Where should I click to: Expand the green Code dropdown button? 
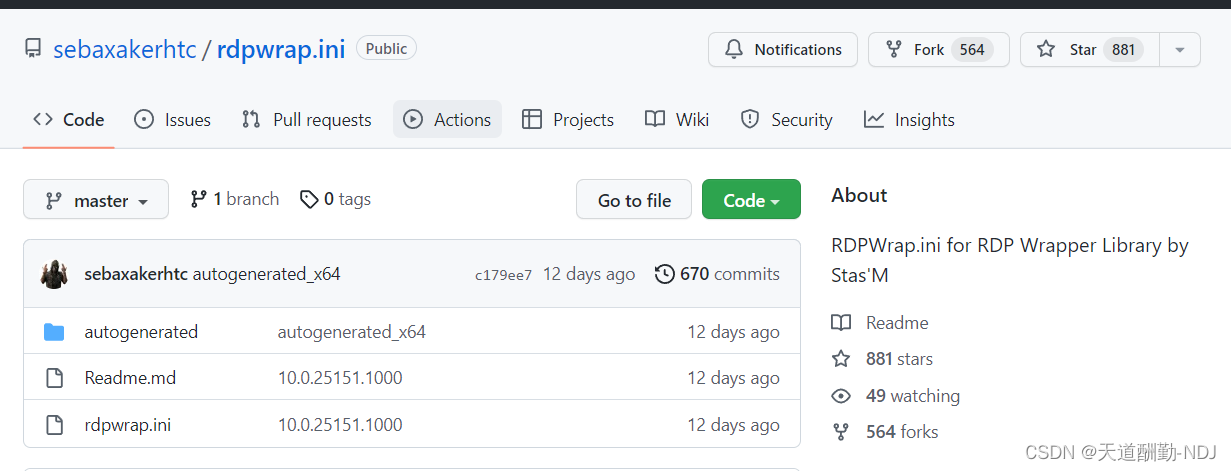[x=751, y=200]
